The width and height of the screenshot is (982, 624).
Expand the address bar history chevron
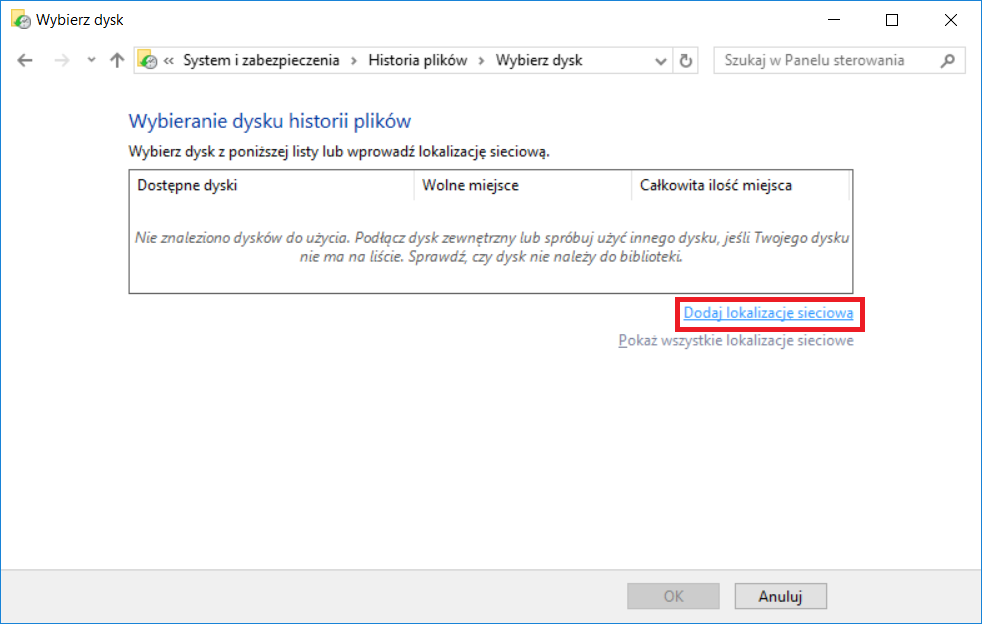(660, 61)
